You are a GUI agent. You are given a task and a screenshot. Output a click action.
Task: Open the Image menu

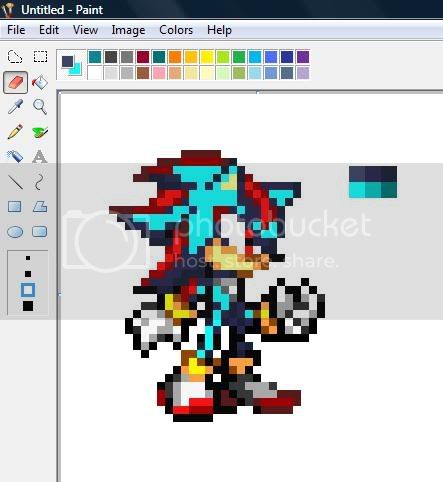[128, 30]
